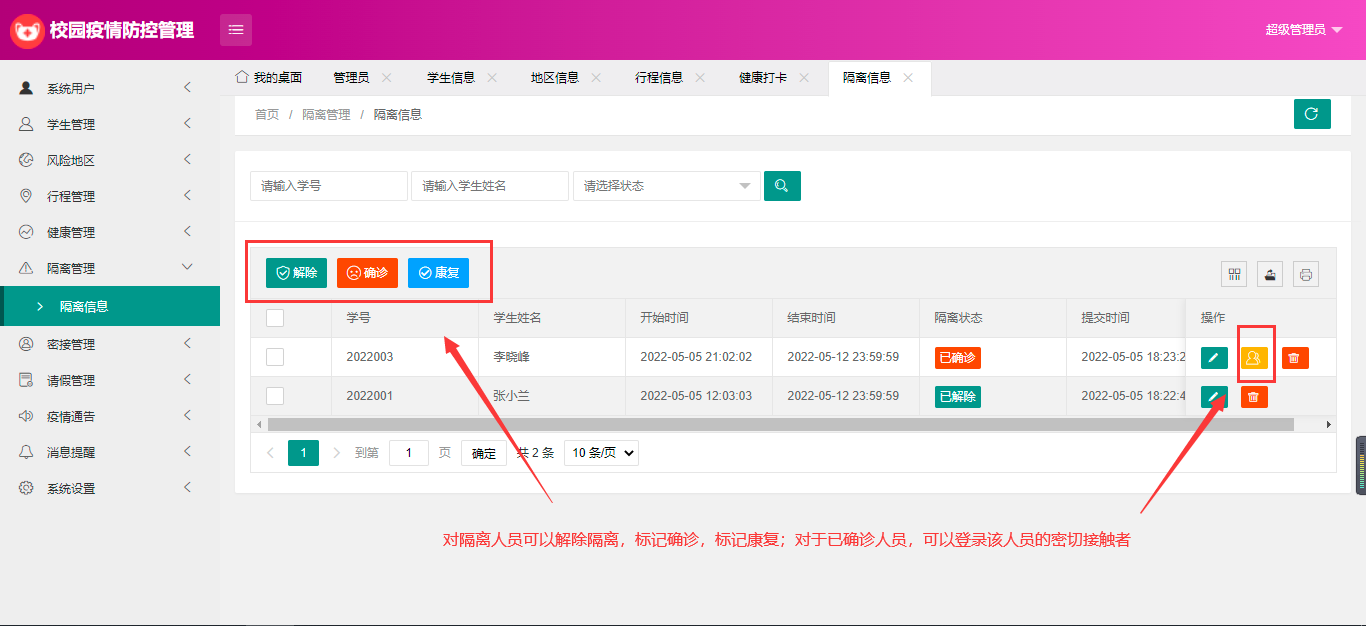Click the 隔离管理 breadcrumb link
1366x626 pixels.
(x=326, y=115)
